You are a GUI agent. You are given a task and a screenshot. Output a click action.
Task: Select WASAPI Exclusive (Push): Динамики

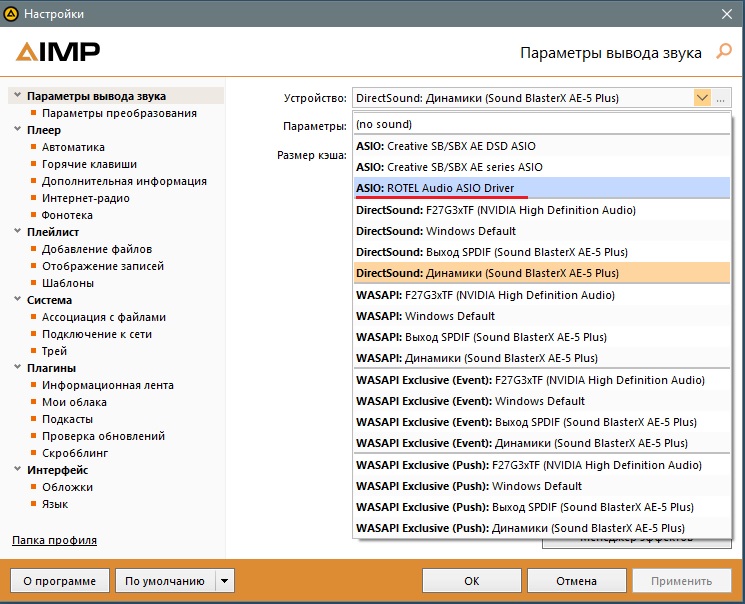coord(542,528)
